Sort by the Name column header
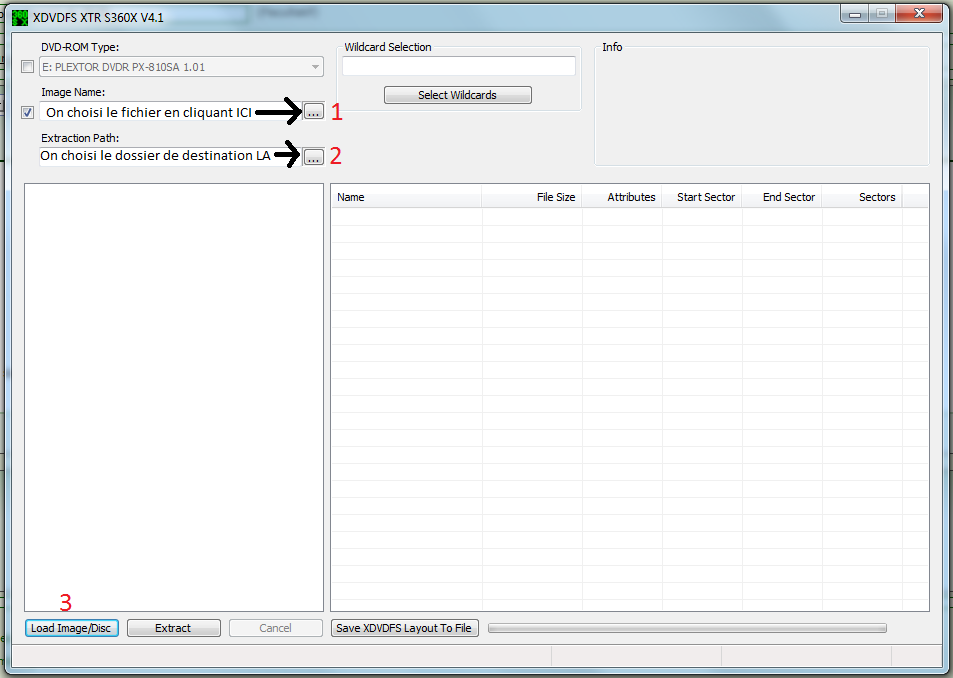This screenshot has width=953, height=678. coord(407,197)
